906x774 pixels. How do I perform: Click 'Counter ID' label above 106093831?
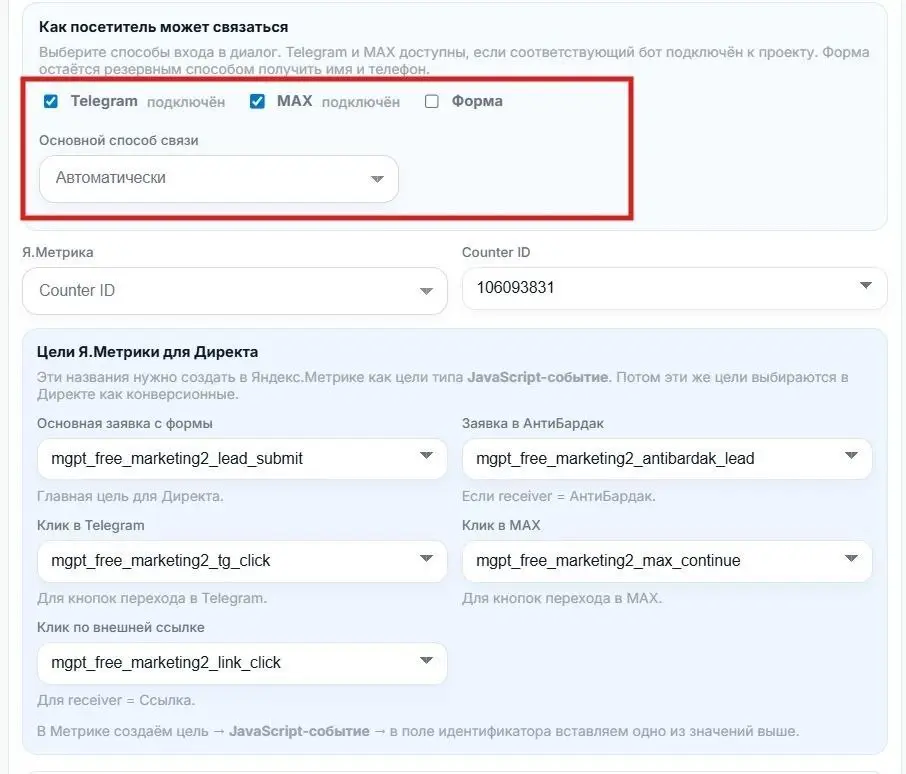(496, 252)
